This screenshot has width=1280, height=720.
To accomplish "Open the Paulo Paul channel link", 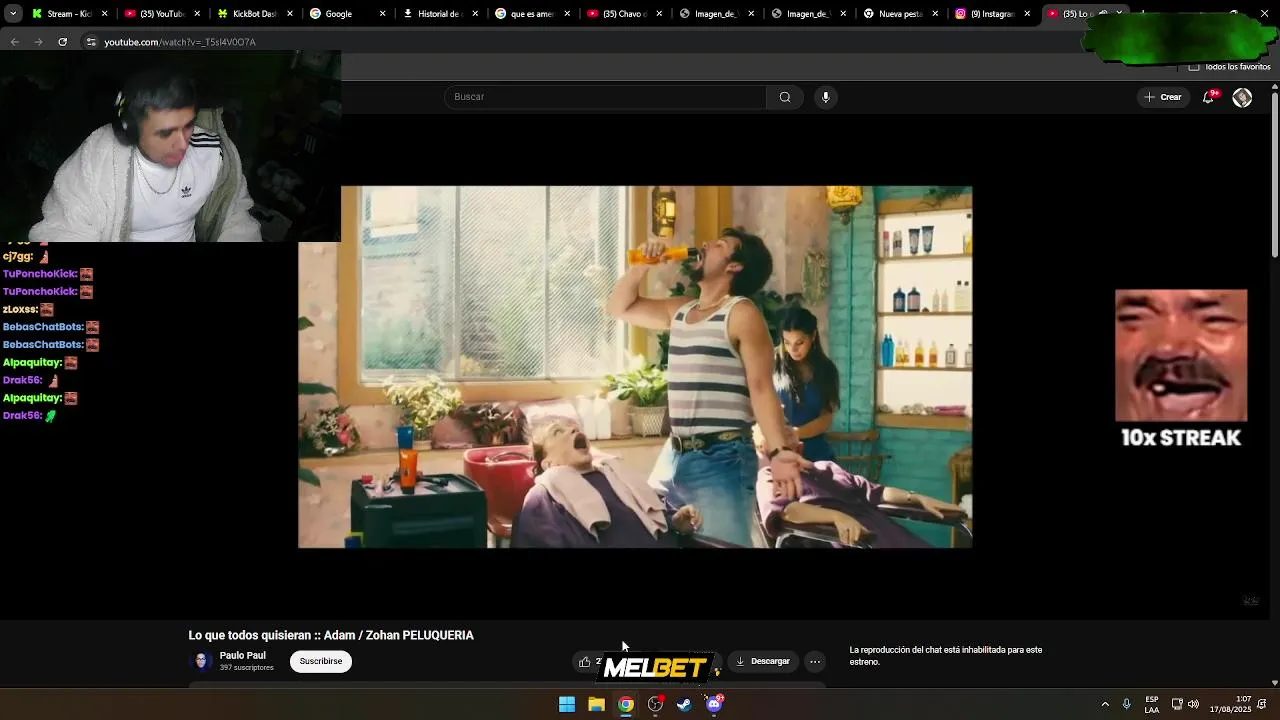I will tap(243, 656).
